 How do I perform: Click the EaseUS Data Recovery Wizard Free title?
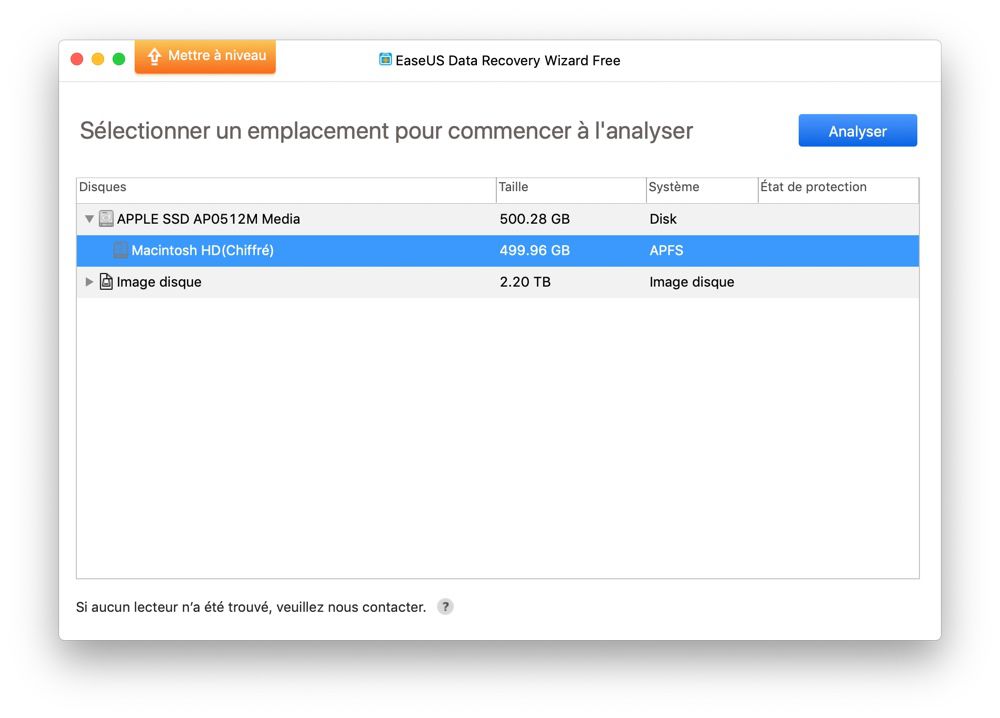508,61
